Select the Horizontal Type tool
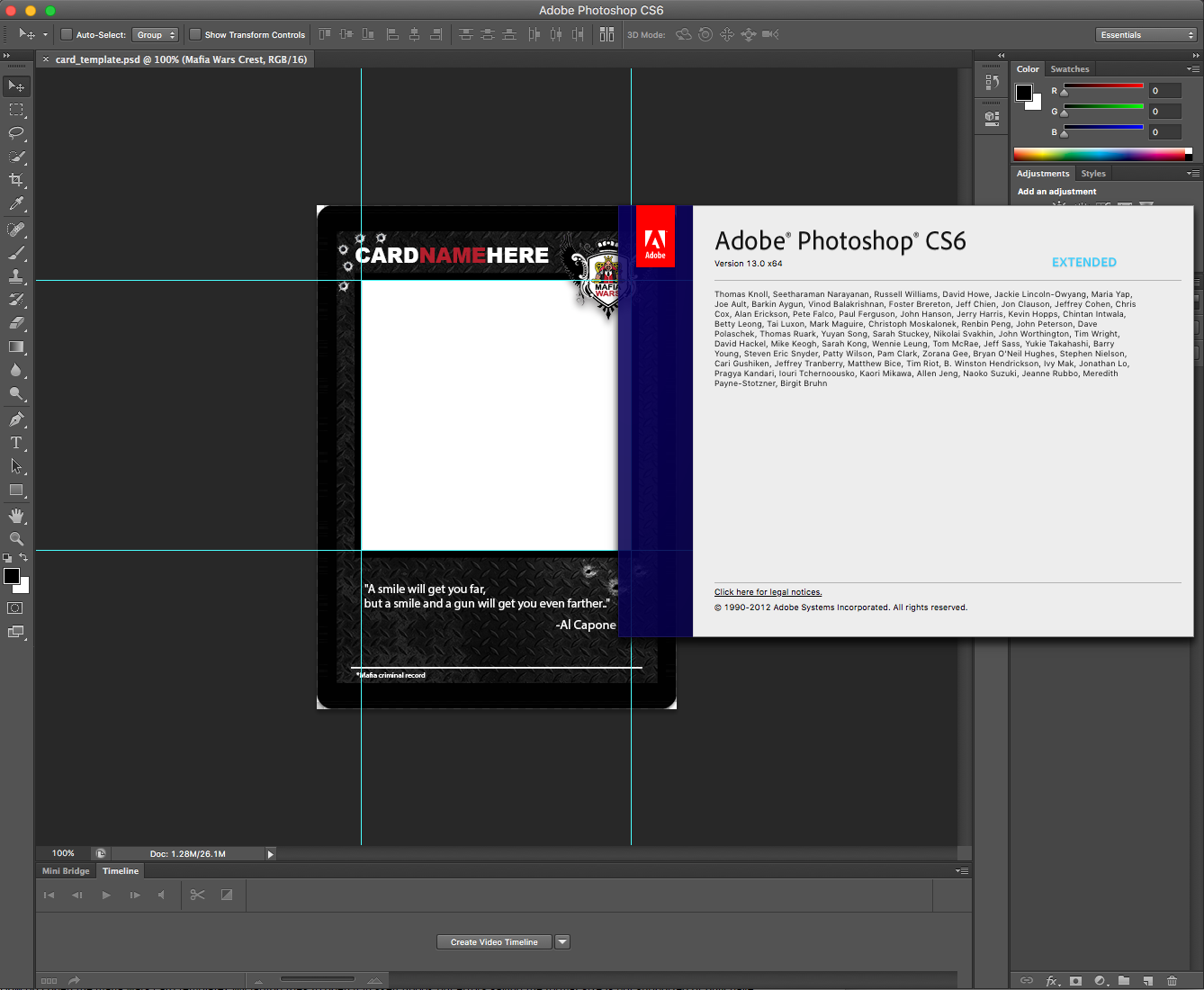The width and height of the screenshot is (1204, 990). tap(16, 443)
